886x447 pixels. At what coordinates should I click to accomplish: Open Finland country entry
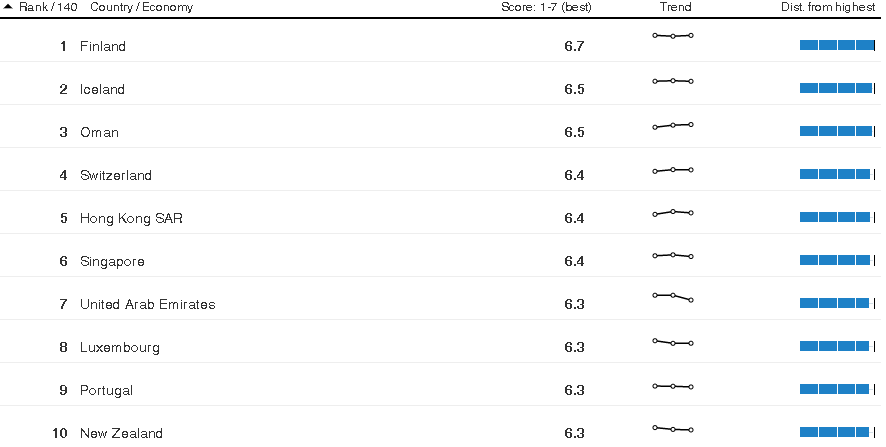[103, 46]
